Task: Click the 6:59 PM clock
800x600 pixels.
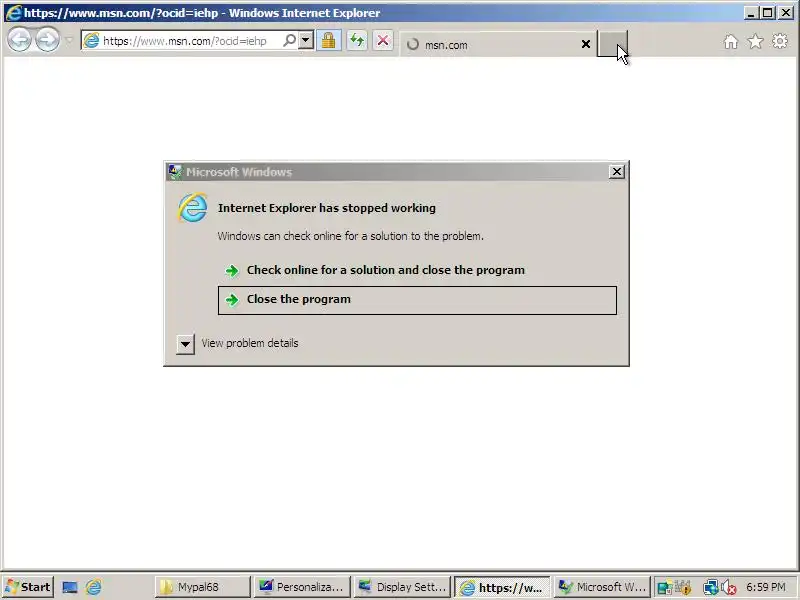Action: [x=766, y=587]
